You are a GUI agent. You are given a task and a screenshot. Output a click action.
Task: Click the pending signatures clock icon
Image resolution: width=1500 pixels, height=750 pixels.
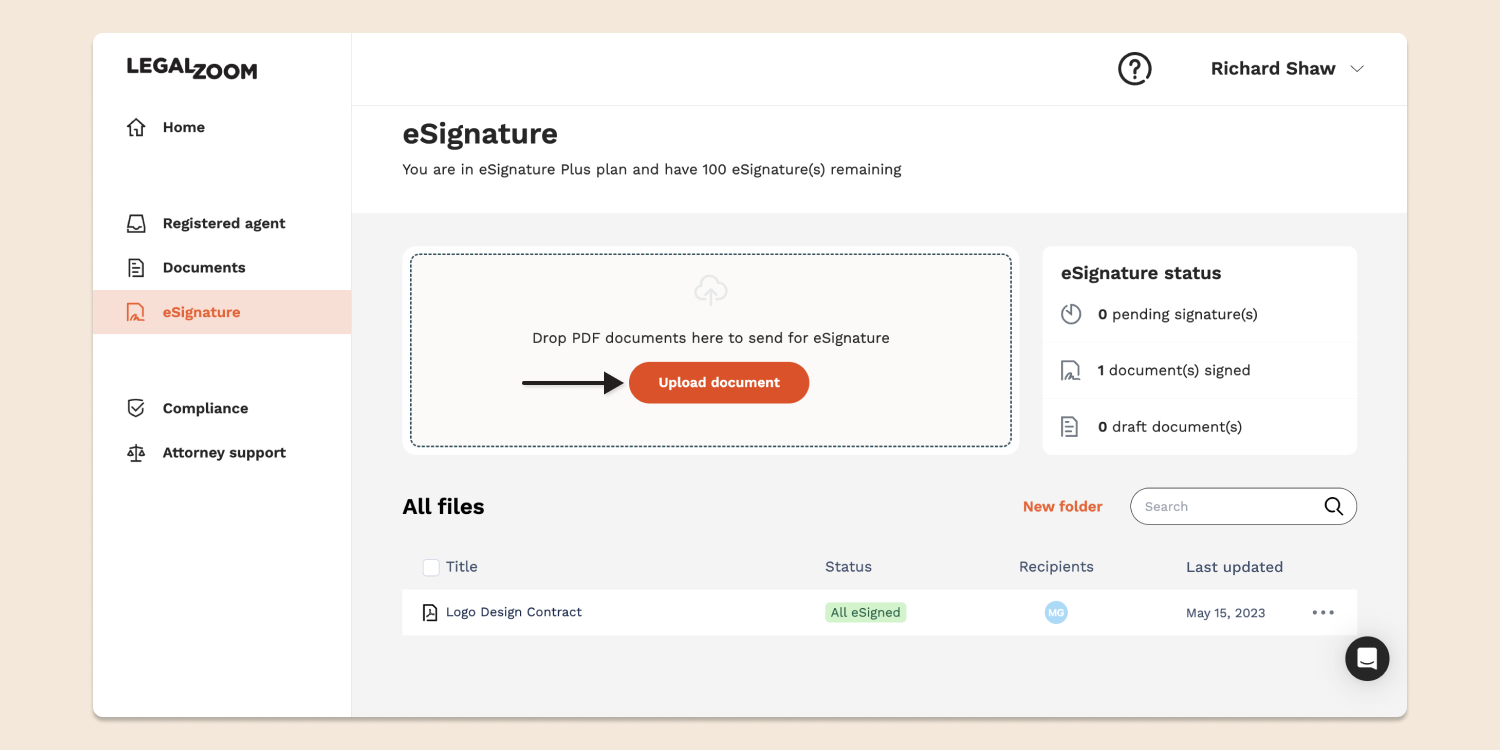click(x=1070, y=313)
